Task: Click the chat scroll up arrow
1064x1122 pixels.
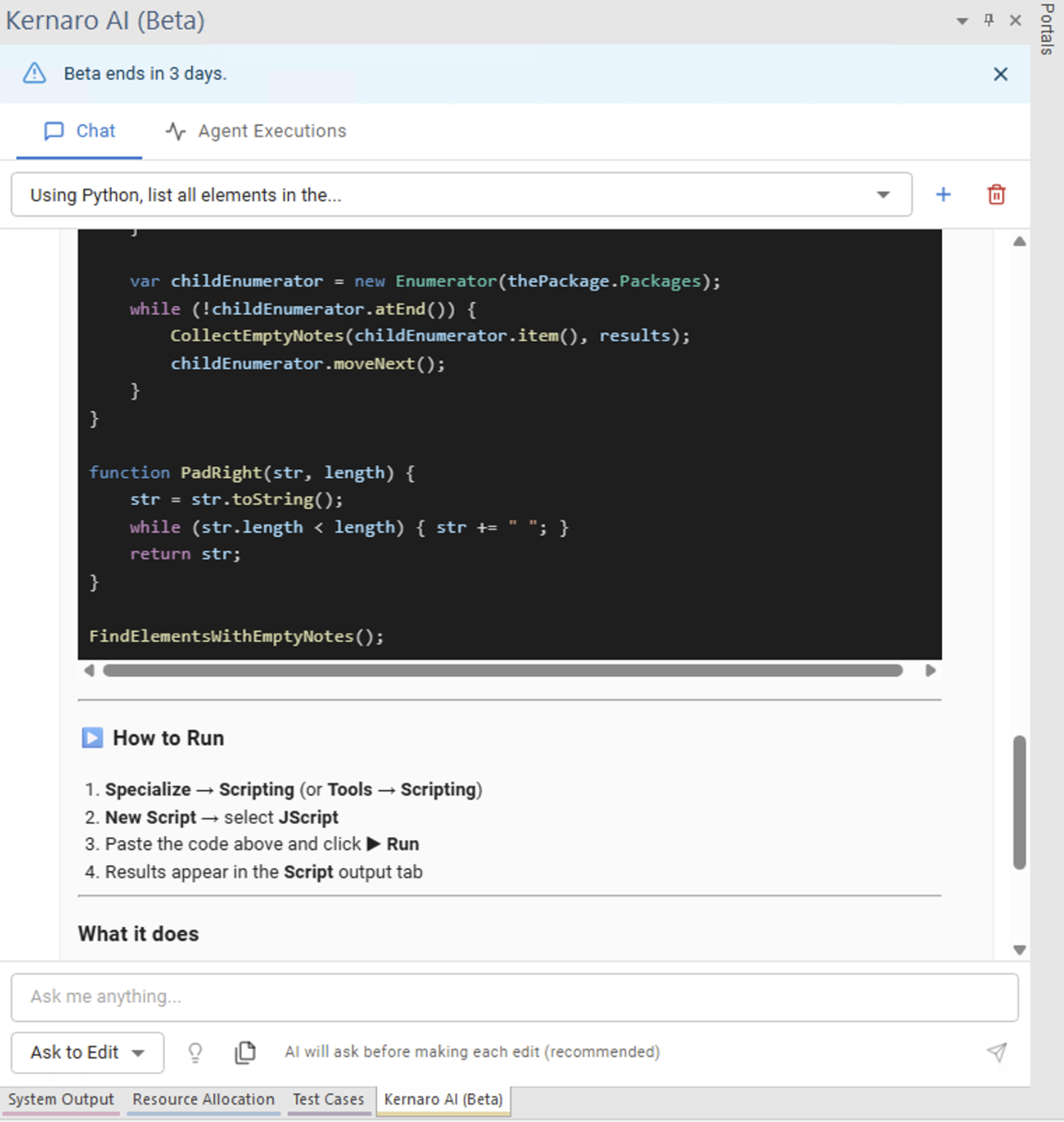Action: (x=1019, y=242)
